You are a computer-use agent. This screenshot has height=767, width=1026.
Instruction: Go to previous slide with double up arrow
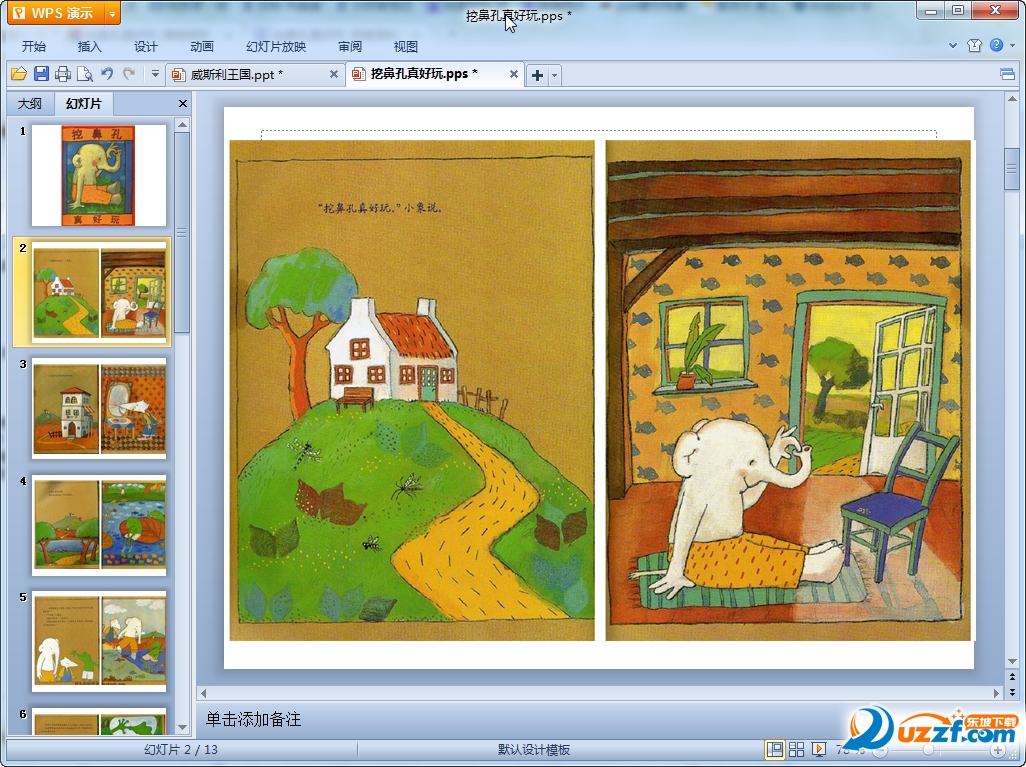[x=1012, y=677]
